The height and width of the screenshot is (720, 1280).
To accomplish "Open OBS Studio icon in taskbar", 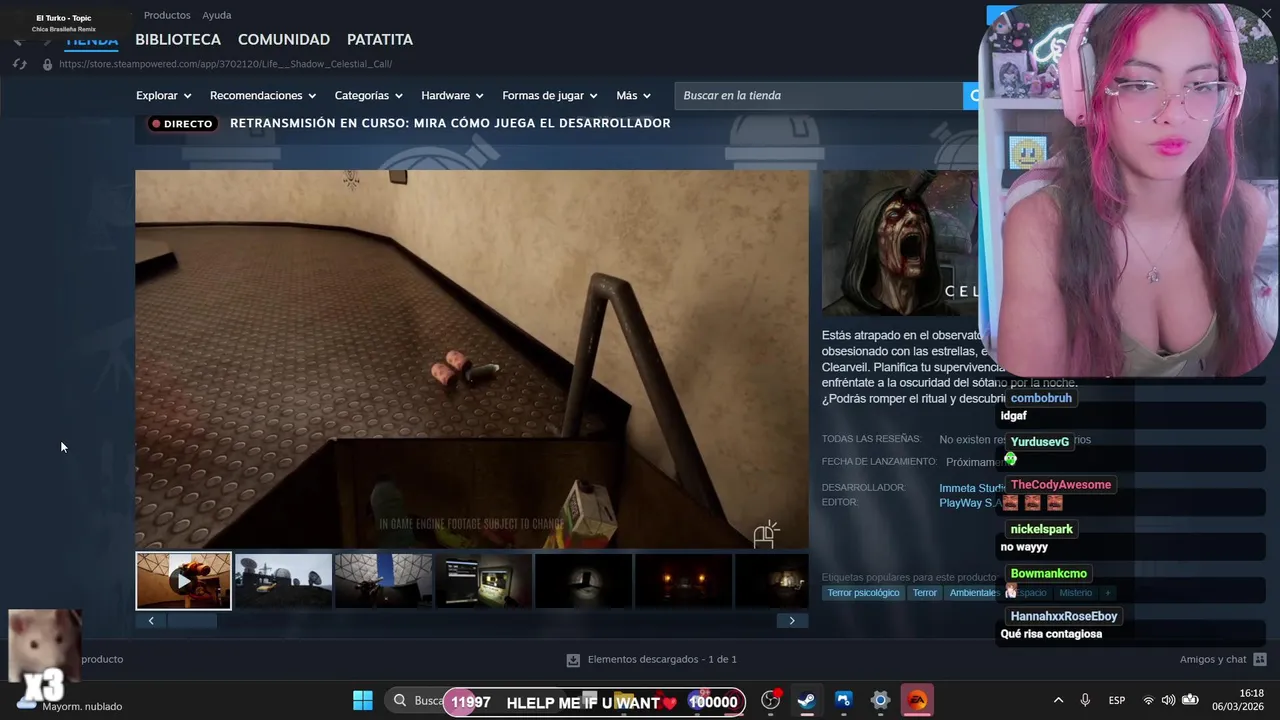I will tap(770, 700).
